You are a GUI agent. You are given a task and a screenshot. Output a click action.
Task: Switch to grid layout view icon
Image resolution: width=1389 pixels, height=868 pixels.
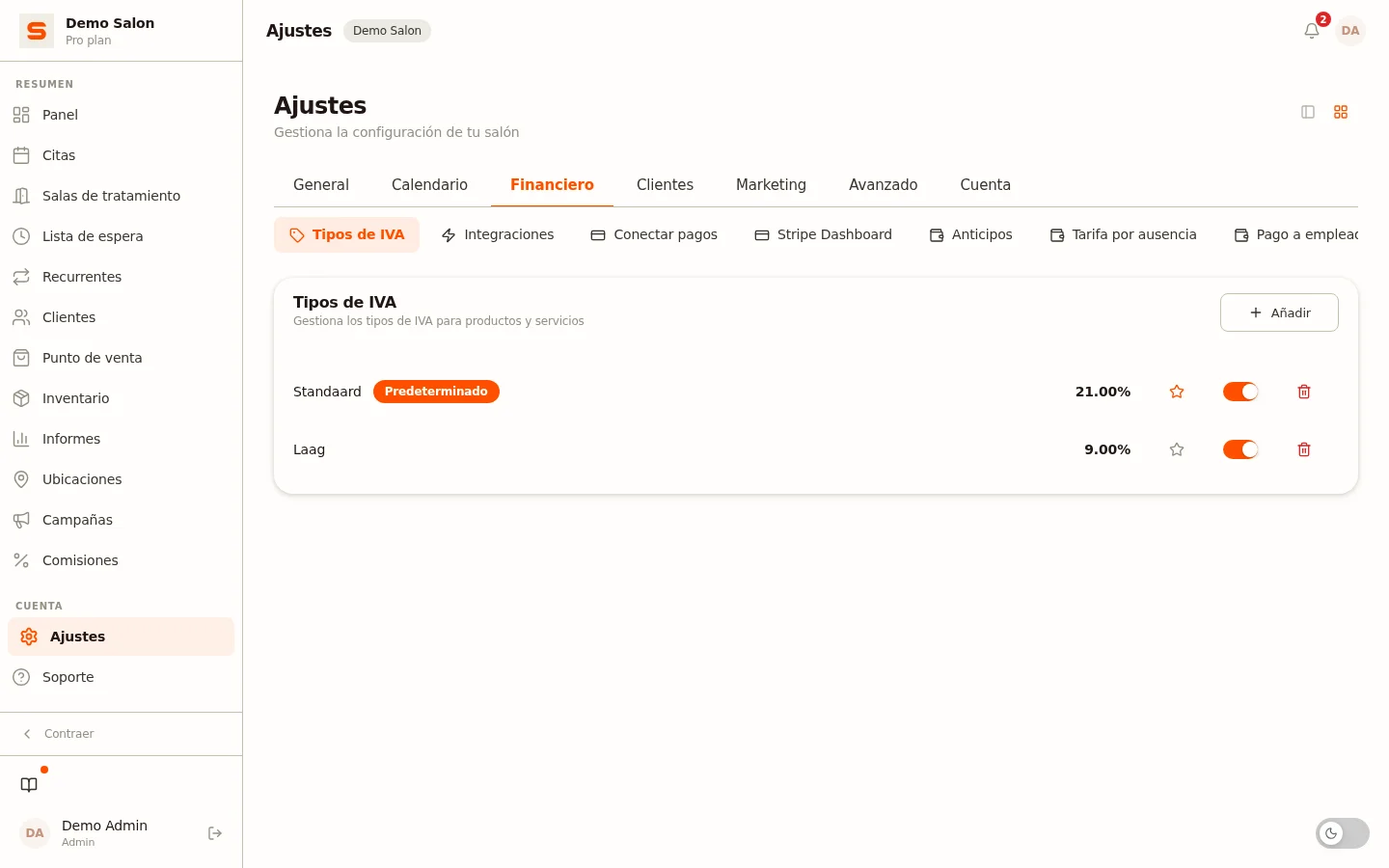(1341, 112)
